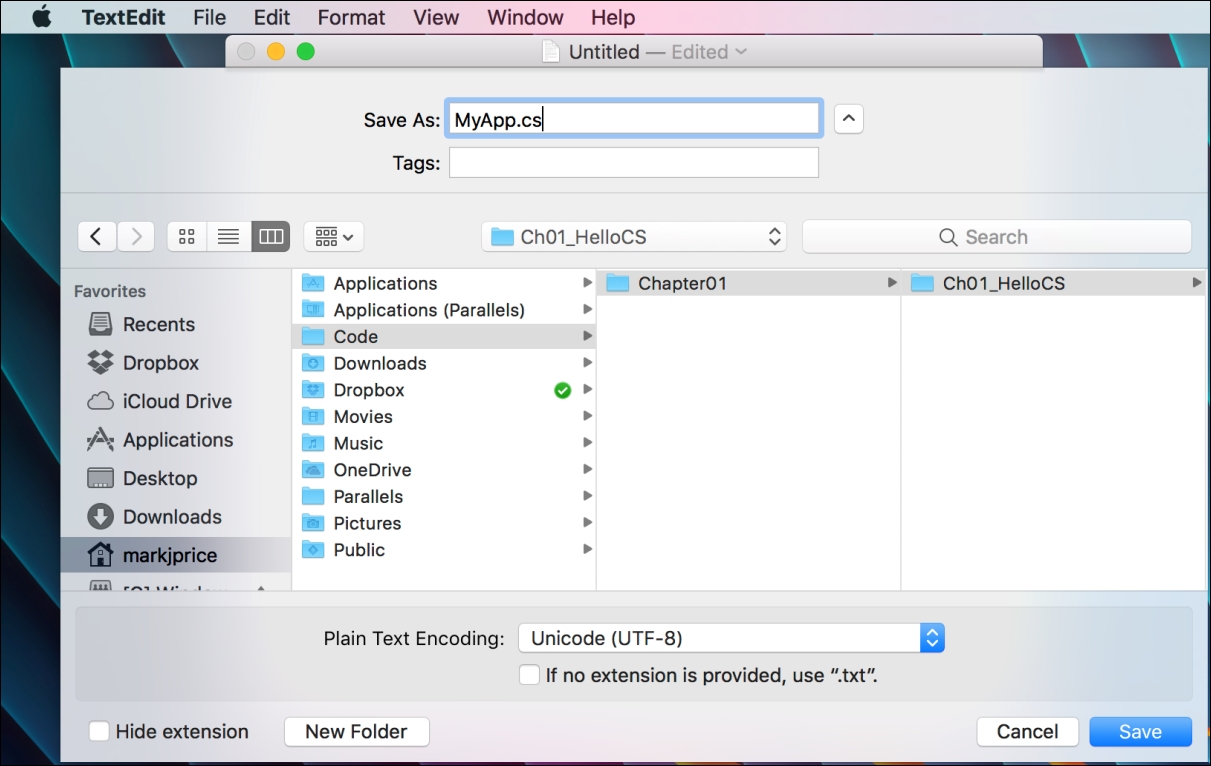This screenshot has height=766, width=1211.
Task: Click the Search field
Action: (997, 237)
